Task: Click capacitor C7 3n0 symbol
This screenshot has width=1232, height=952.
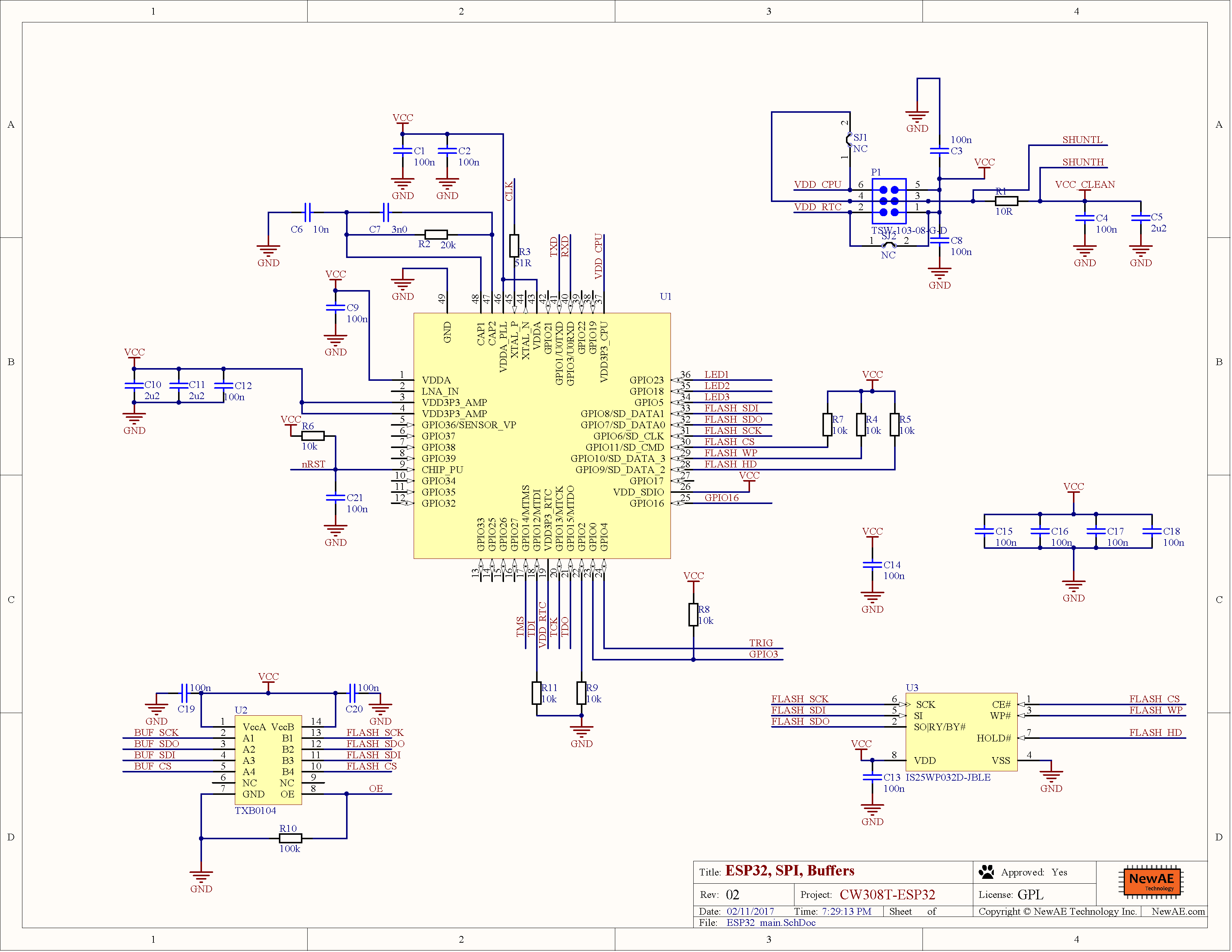Action: 386,213
